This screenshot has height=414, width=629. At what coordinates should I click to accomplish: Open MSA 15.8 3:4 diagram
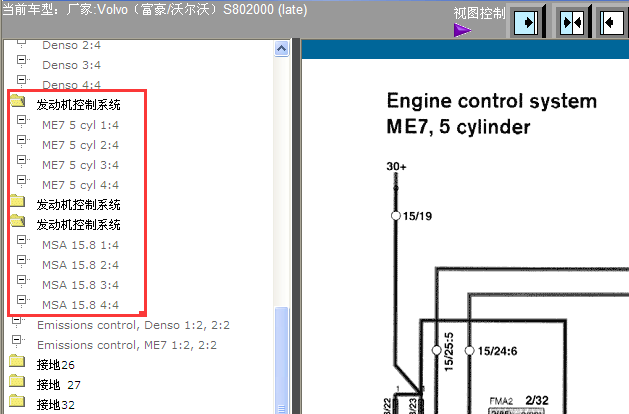(x=80, y=285)
